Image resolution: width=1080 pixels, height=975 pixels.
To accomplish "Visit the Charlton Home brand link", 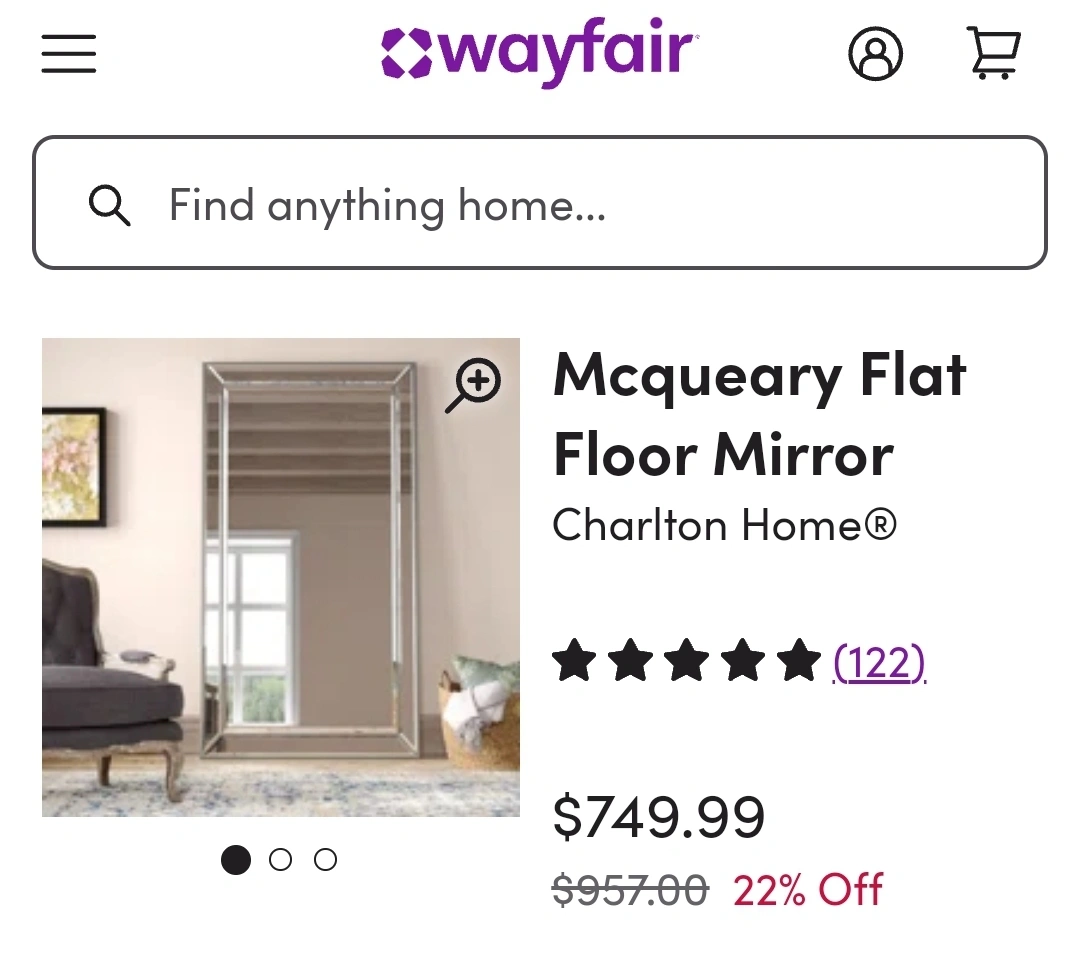I will click(x=724, y=525).
